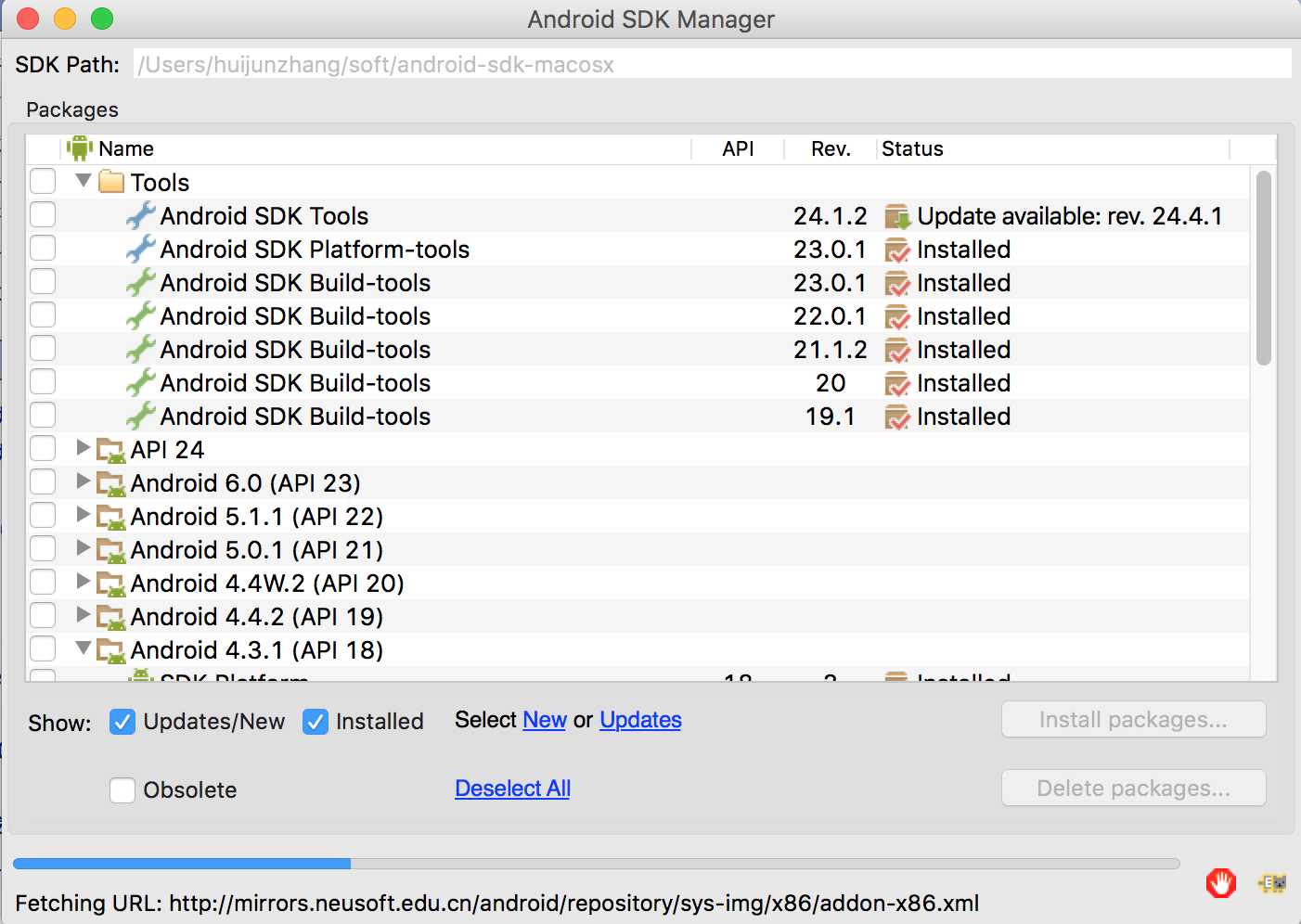Click wrench icon of Build-tools rev 19.1
The height and width of the screenshot is (924, 1301).
141,417
